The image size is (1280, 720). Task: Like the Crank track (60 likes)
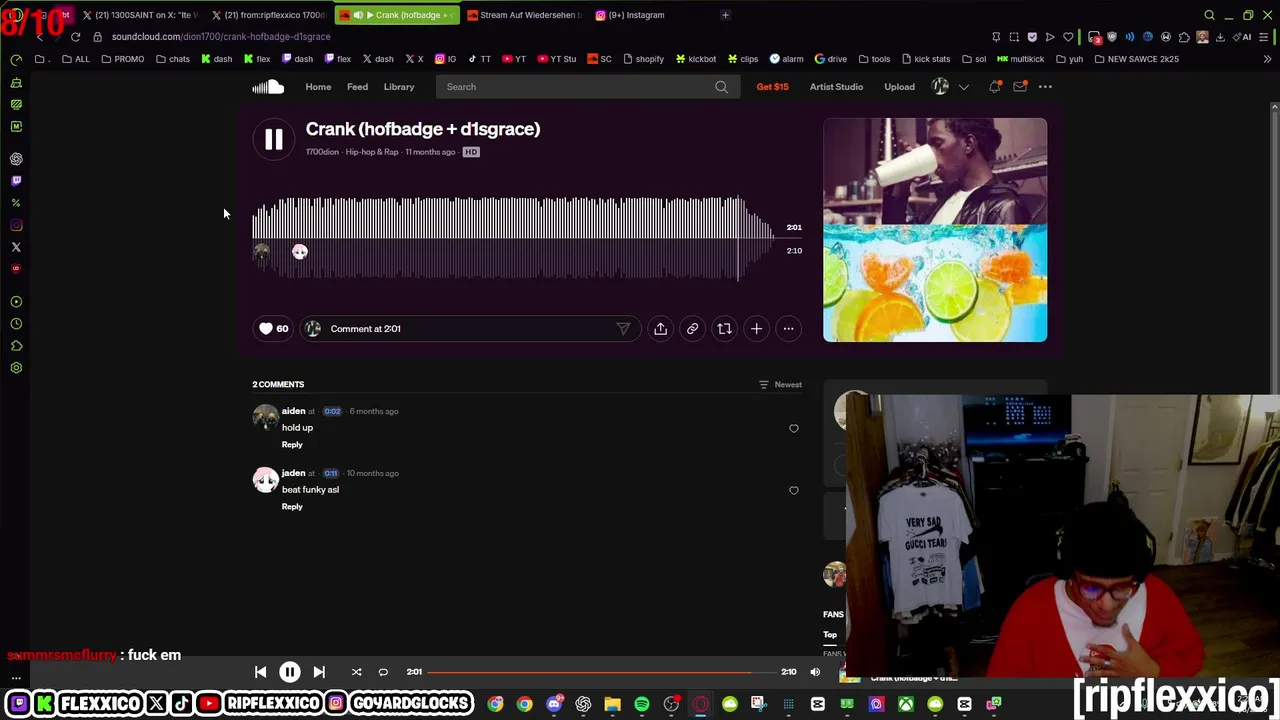(x=273, y=328)
